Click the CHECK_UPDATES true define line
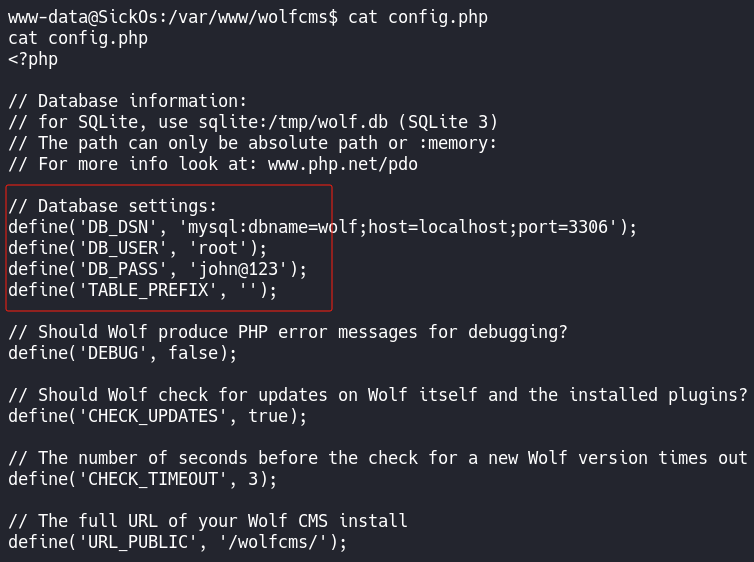The image size is (754, 562). [158, 416]
